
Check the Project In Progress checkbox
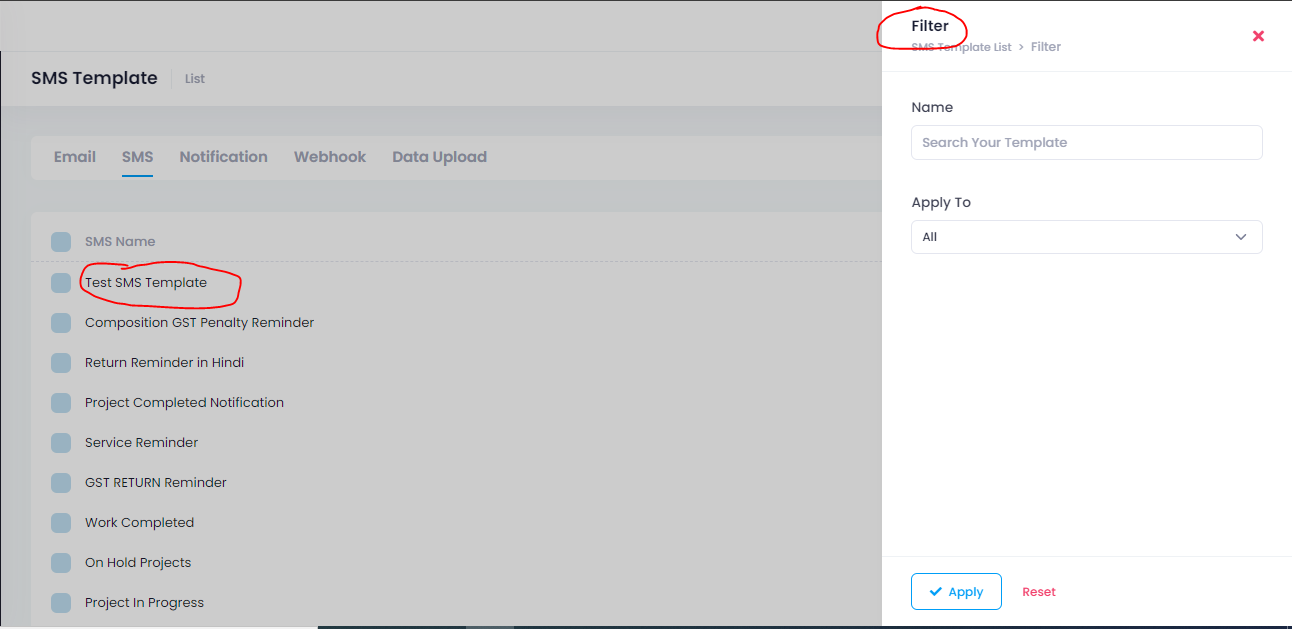pos(61,603)
